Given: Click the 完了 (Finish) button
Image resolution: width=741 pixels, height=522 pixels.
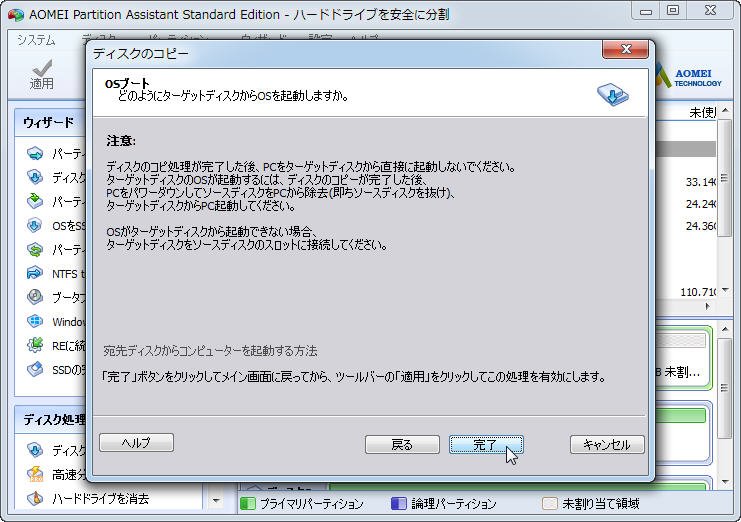Looking at the screenshot, I should [486, 445].
